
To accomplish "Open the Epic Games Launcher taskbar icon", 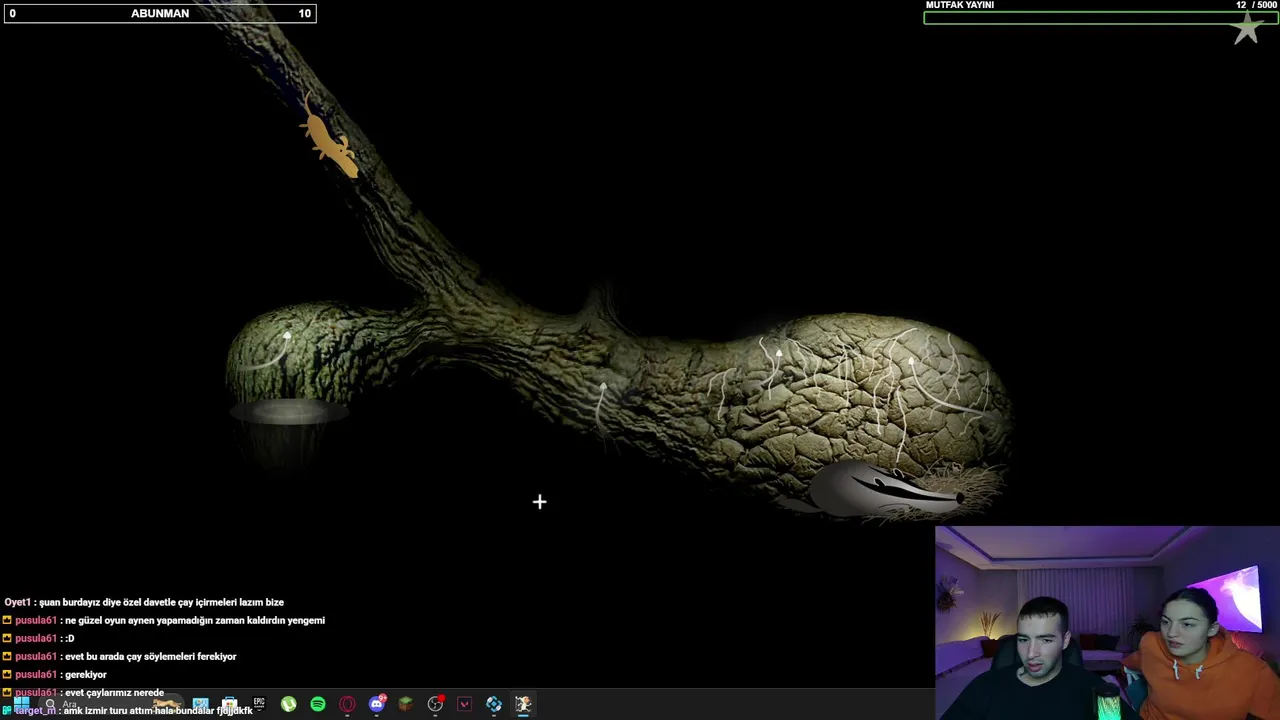I will (259, 704).
